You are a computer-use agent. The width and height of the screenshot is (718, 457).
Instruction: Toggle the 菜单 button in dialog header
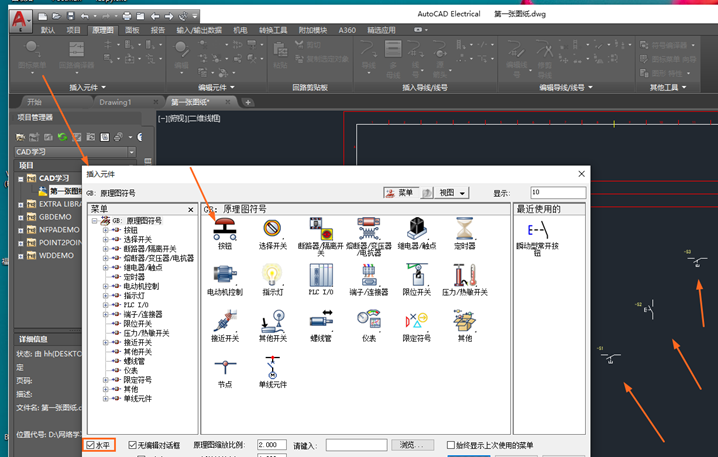pyautogui.click(x=400, y=193)
